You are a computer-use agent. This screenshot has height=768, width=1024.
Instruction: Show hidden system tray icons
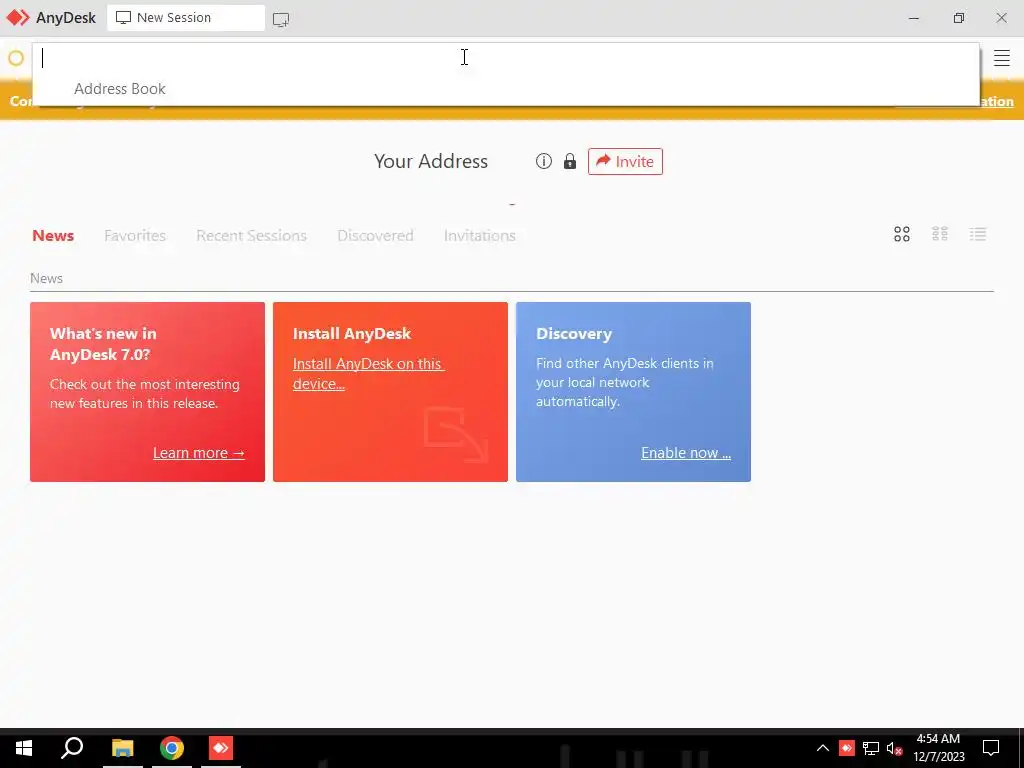pos(822,748)
